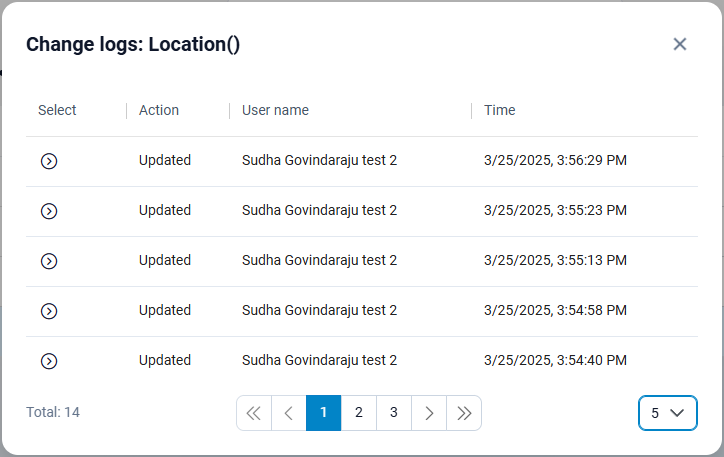Go to the first page of logs
Screen dimensions: 724x457
coord(253,413)
